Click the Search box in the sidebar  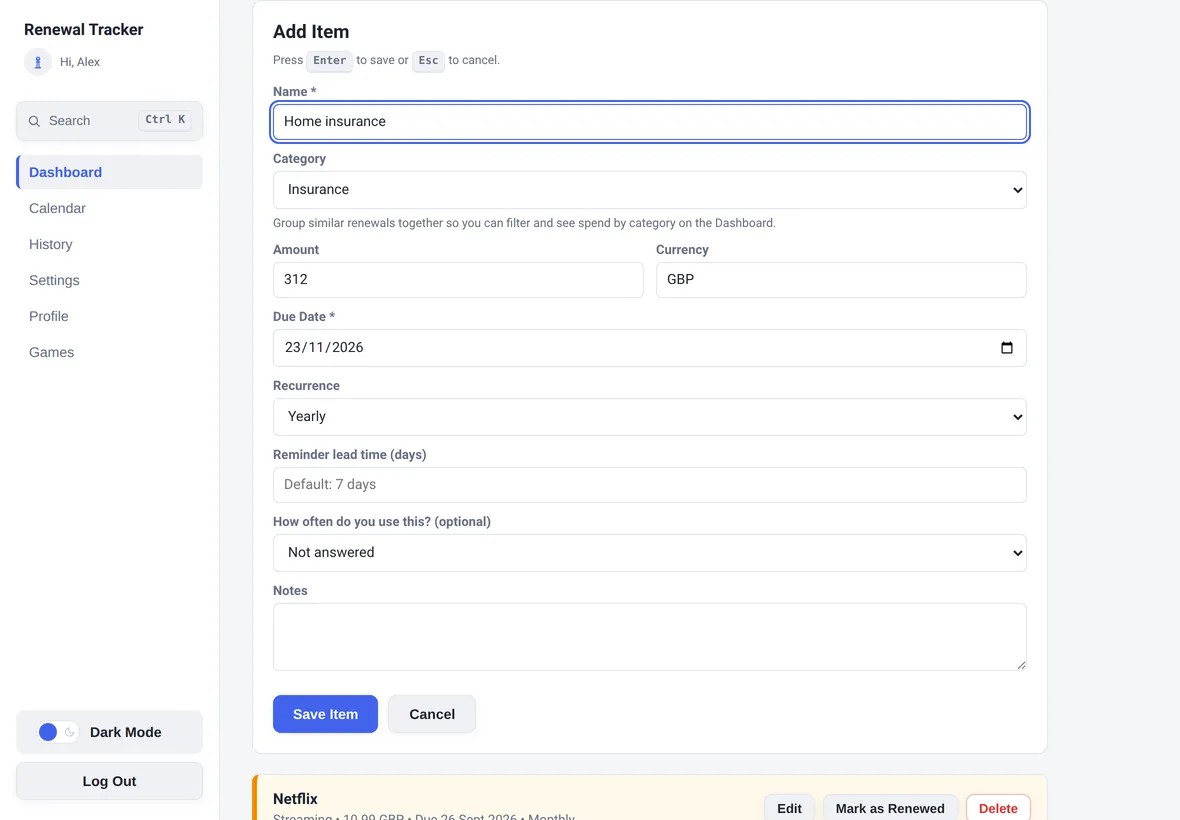(109, 121)
